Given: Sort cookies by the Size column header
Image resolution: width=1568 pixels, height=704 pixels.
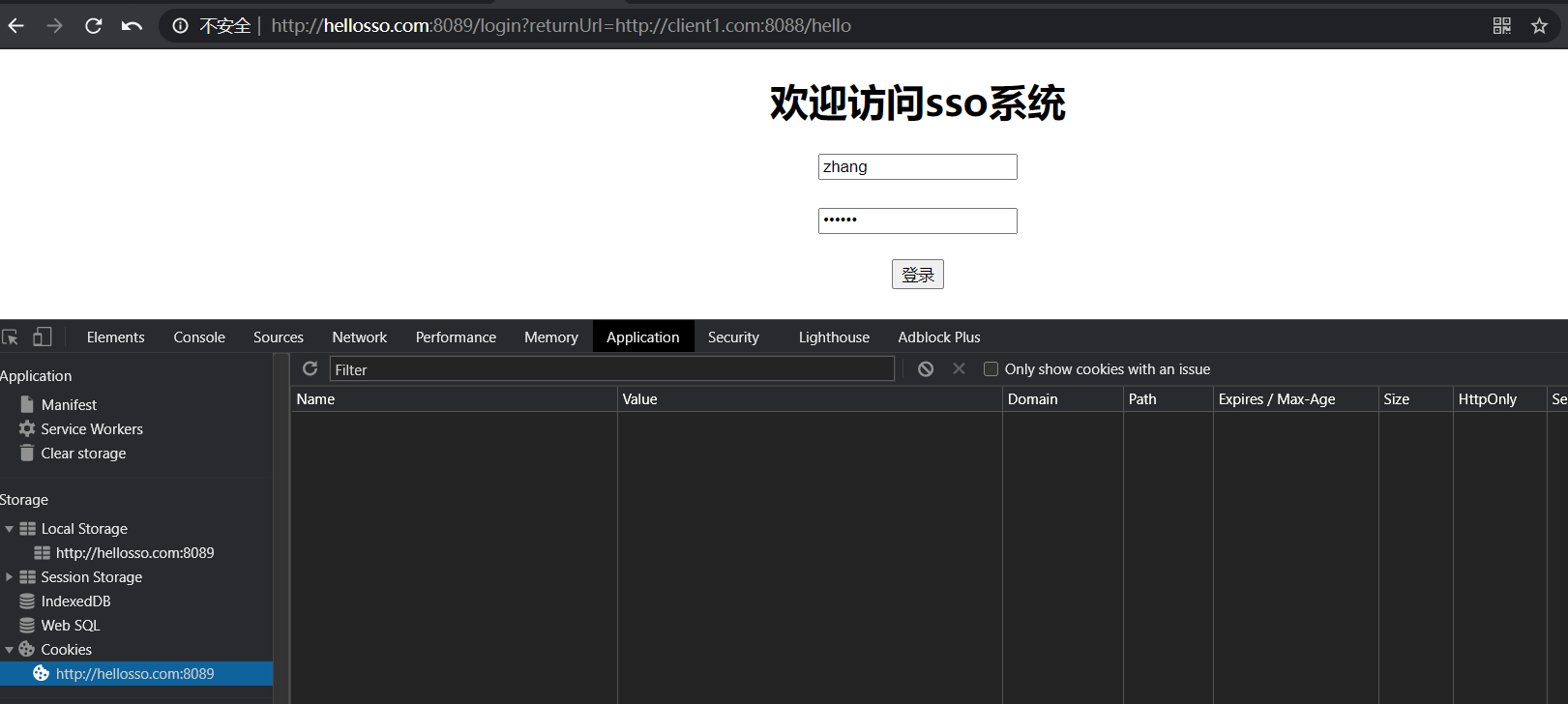Looking at the screenshot, I should pyautogui.click(x=1416, y=398).
